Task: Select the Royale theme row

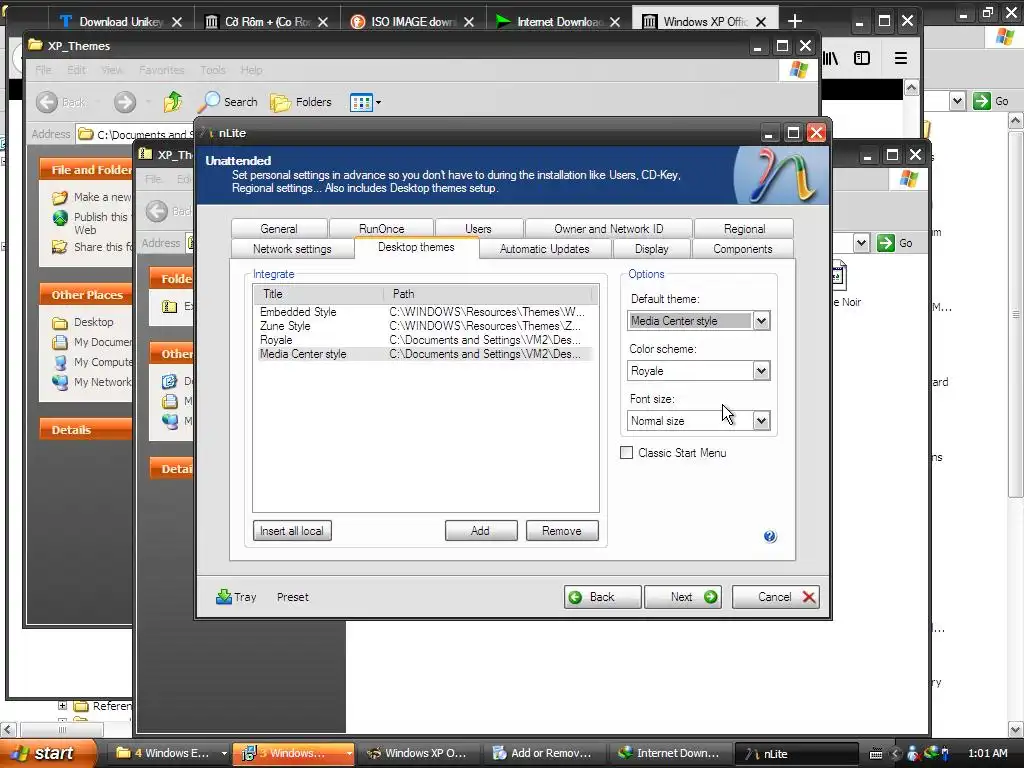Action: click(422, 340)
